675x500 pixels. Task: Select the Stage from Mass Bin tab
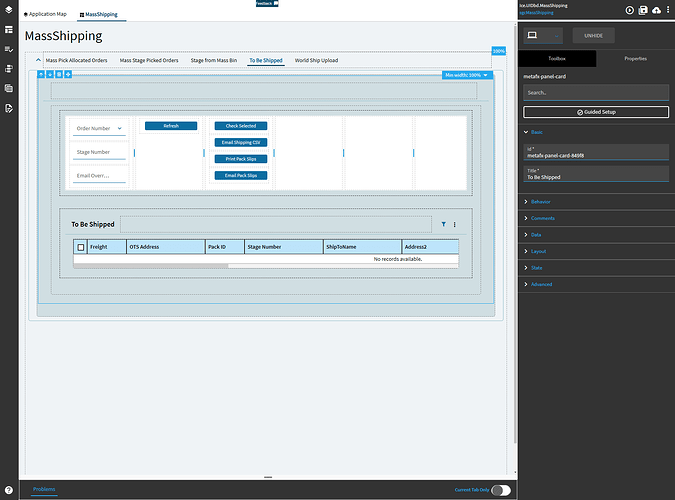(214, 60)
